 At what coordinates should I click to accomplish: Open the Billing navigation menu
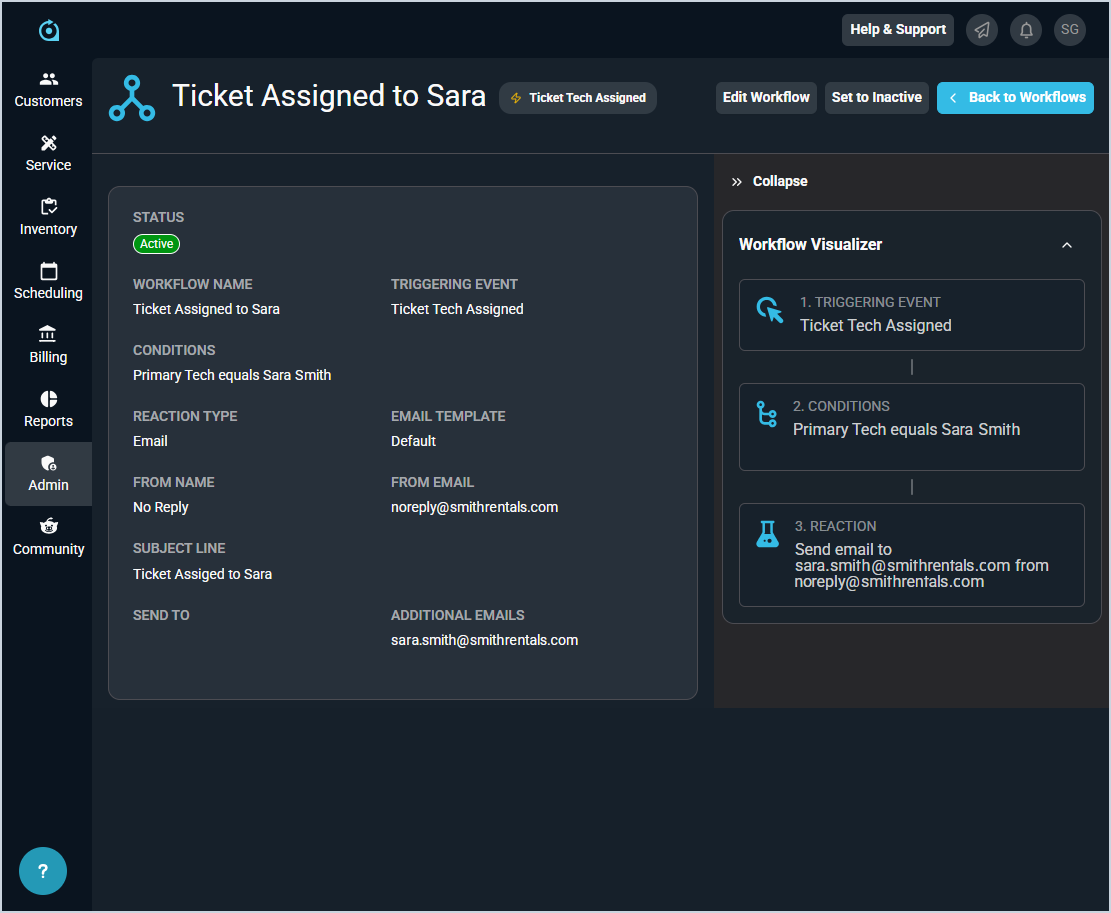pyautogui.click(x=48, y=345)
